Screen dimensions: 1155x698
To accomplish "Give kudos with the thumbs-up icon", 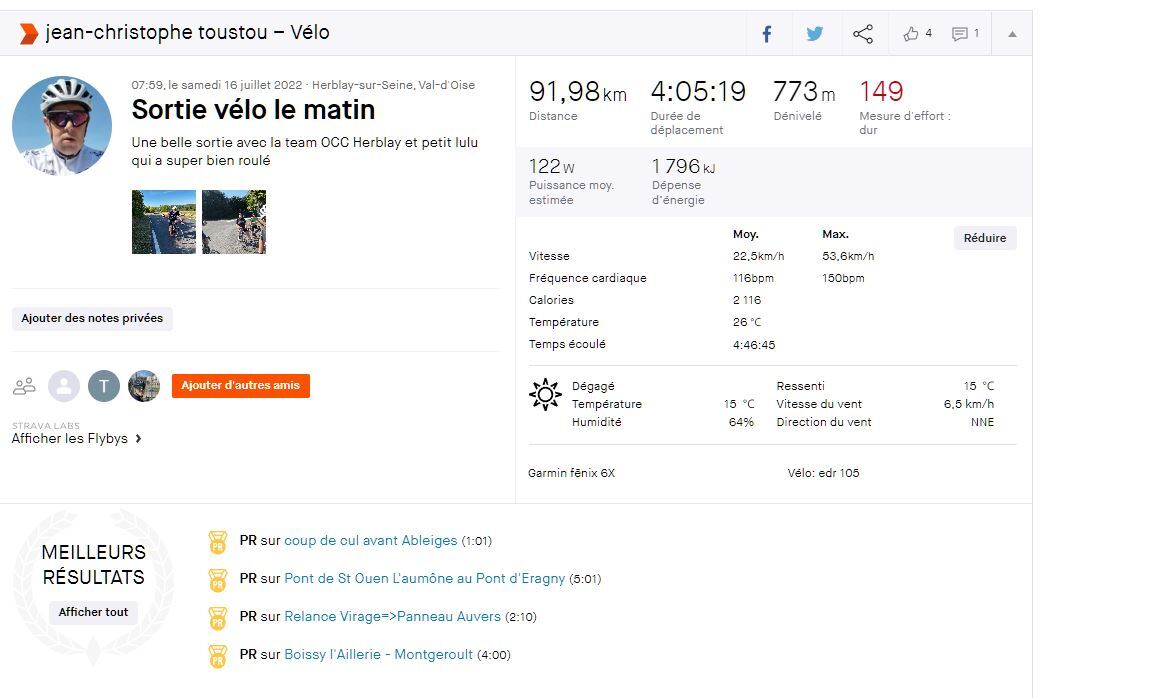I will tap(911, 34).
